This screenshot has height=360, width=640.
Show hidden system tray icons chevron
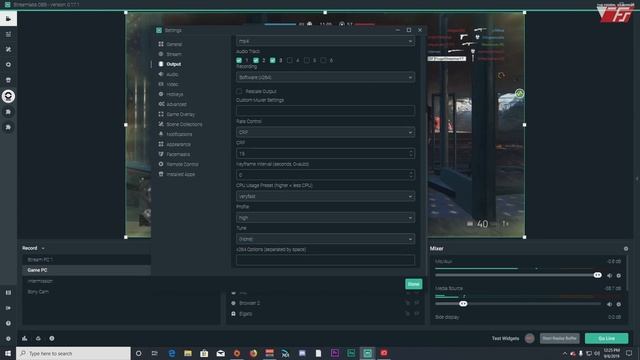(564, 353)
